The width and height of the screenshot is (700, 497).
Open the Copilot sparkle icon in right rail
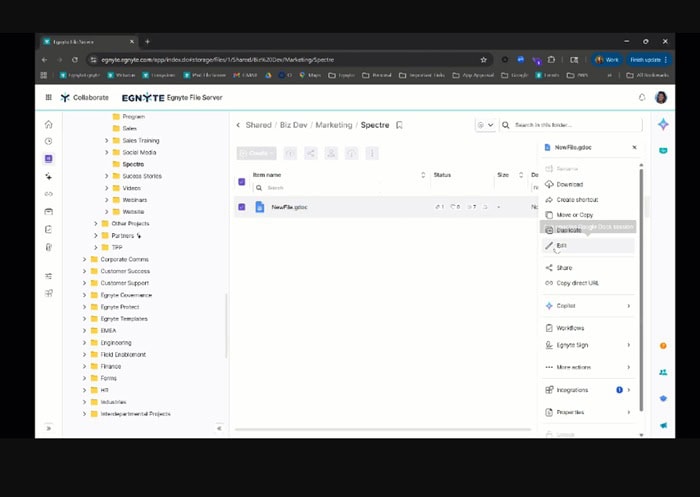663,124
